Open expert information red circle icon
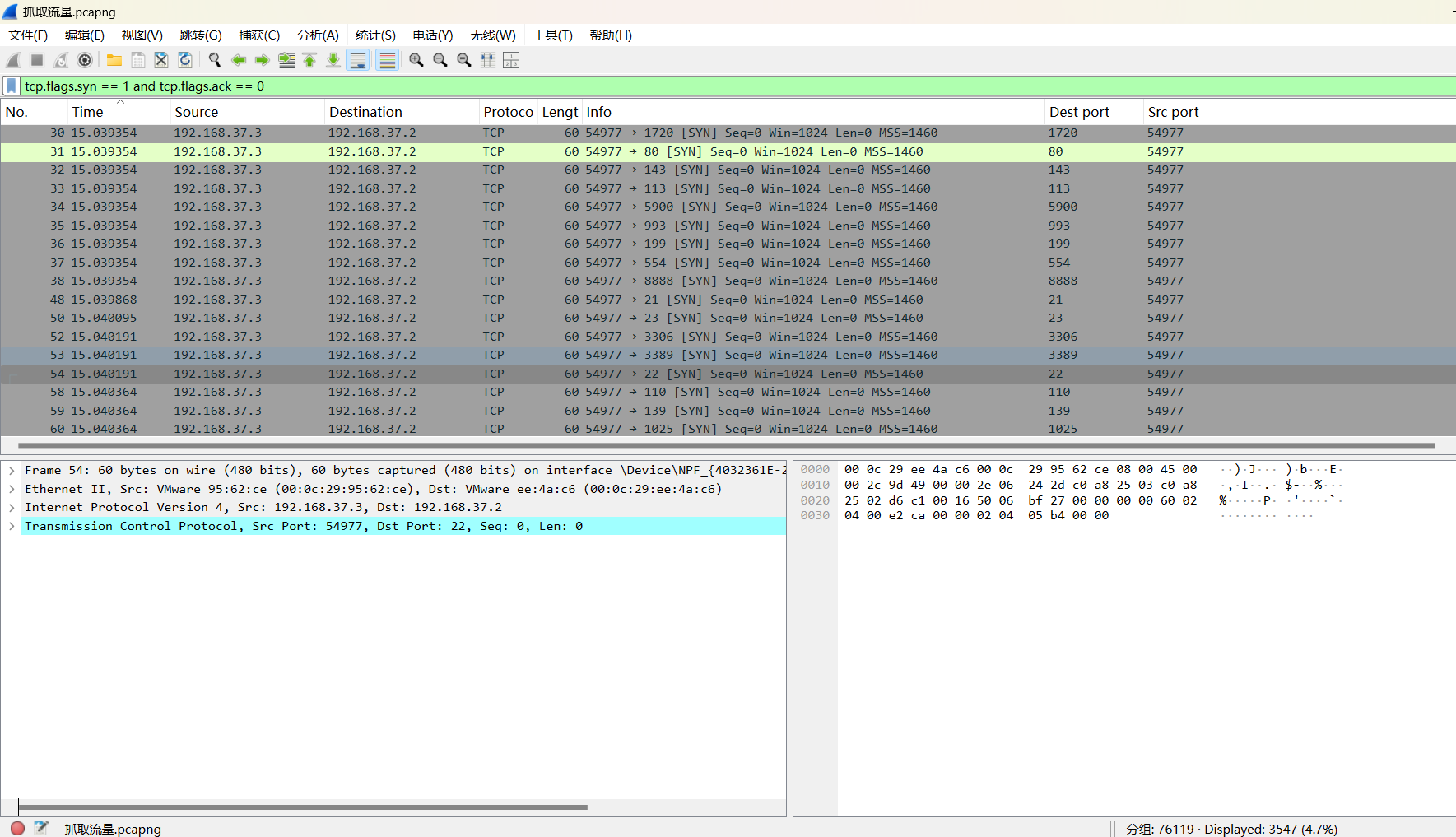Image resolution: width=1456 pixels, height=837 pixels. (17, 828)
